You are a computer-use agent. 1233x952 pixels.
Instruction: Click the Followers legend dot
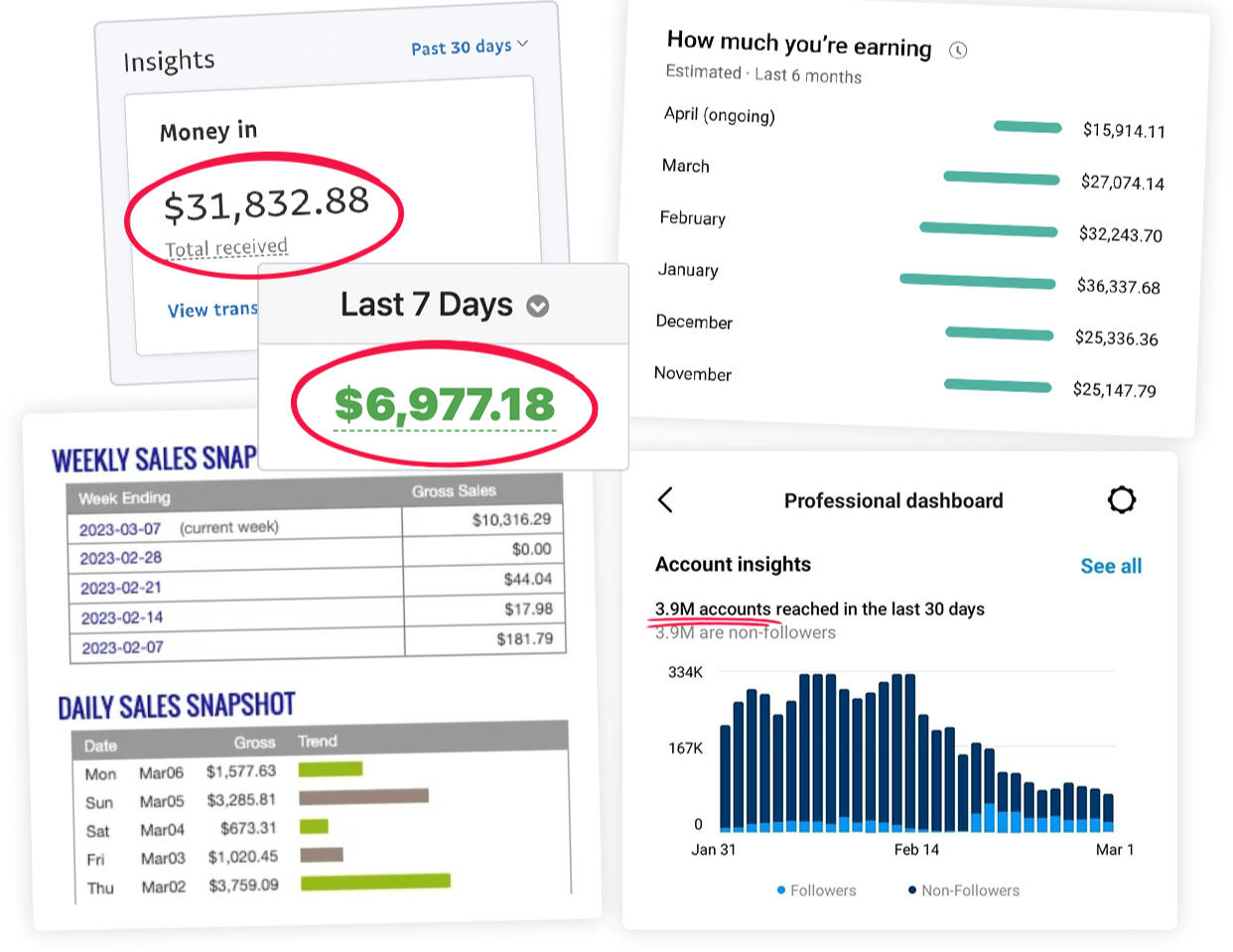[781, 890]
